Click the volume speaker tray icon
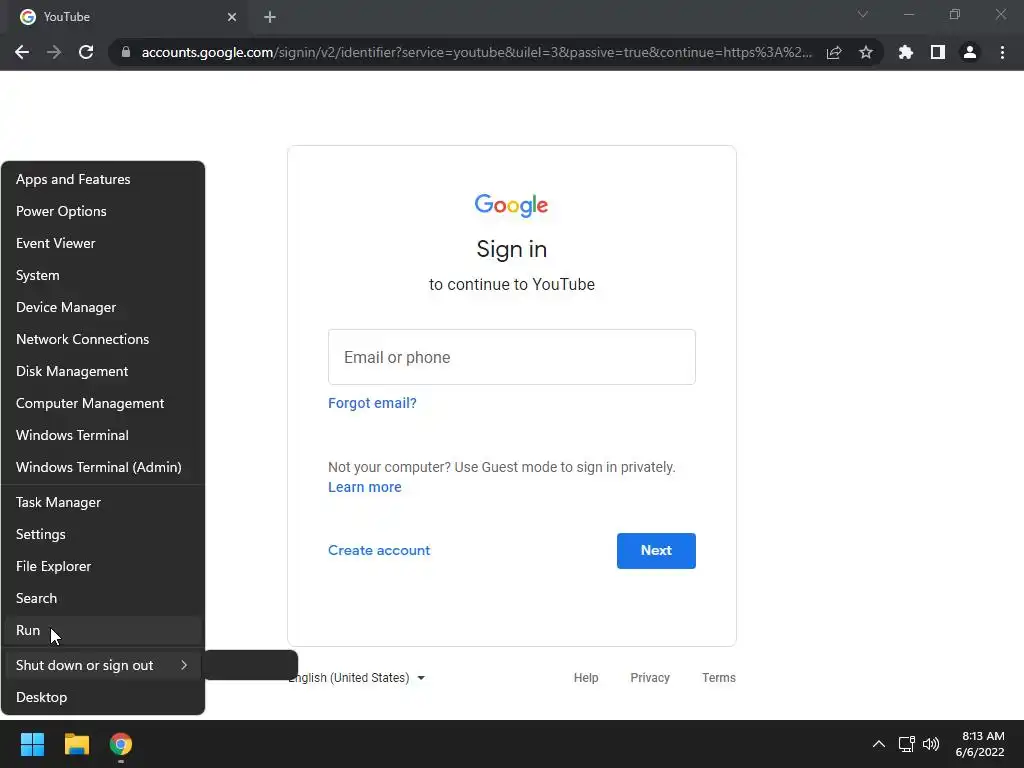 931,744
